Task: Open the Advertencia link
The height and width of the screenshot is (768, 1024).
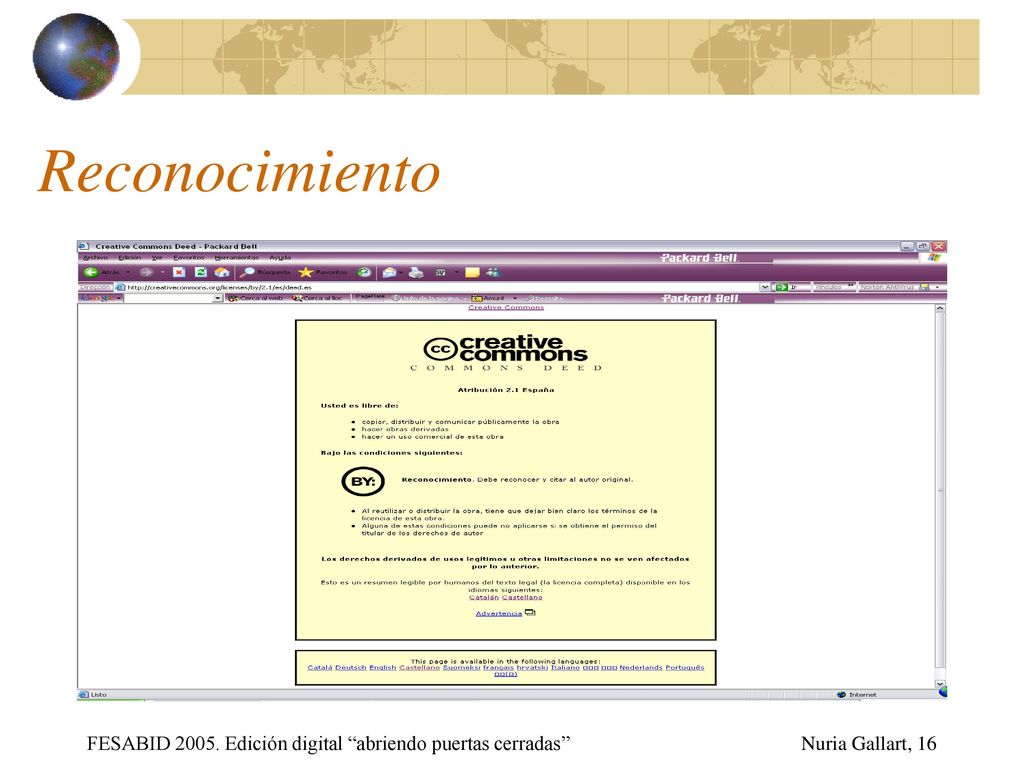Action: point(499,613)
